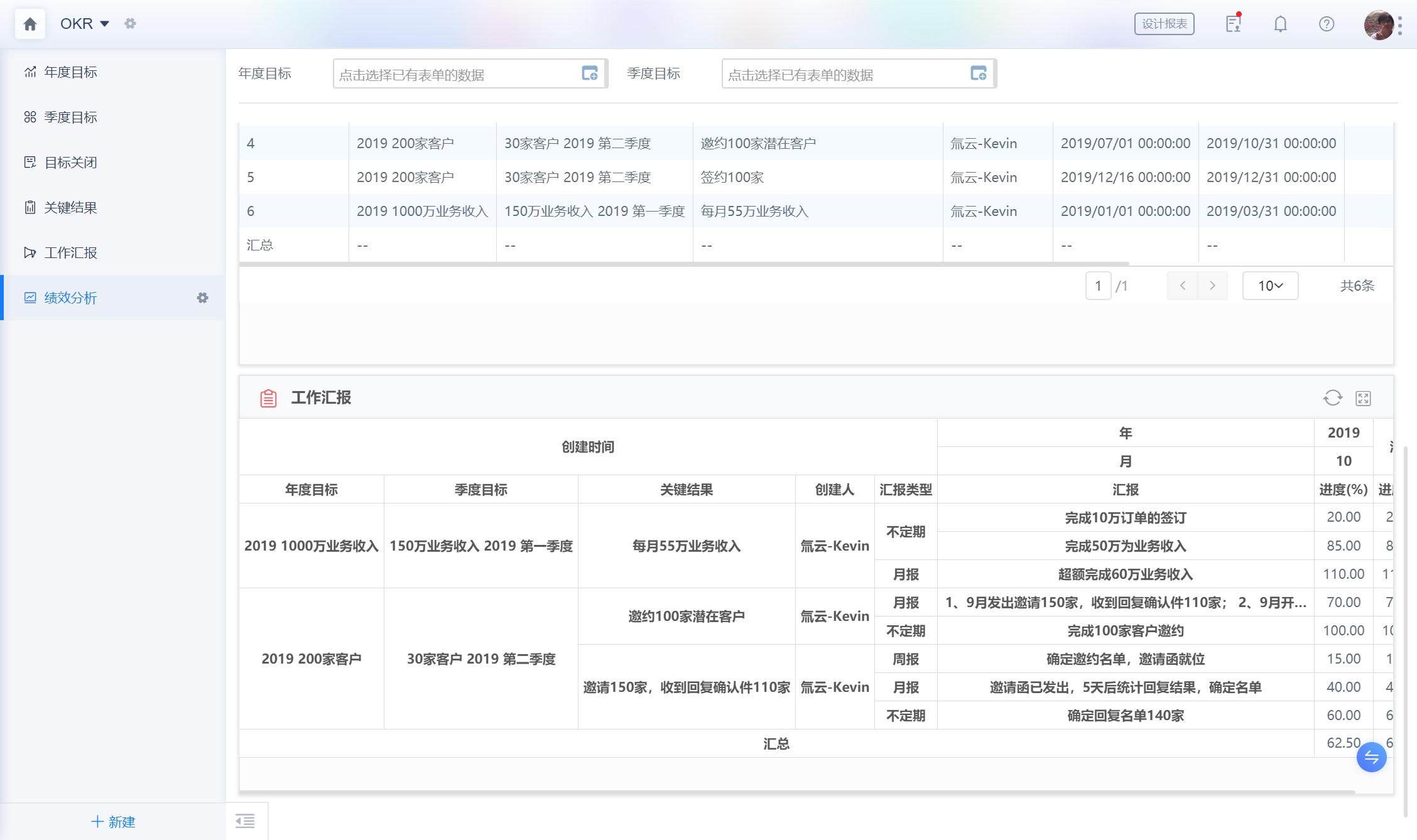Click the 创建时间 header in 工作汇报
The width and height of the screenshot is (1417, 840).
point(588,447)
